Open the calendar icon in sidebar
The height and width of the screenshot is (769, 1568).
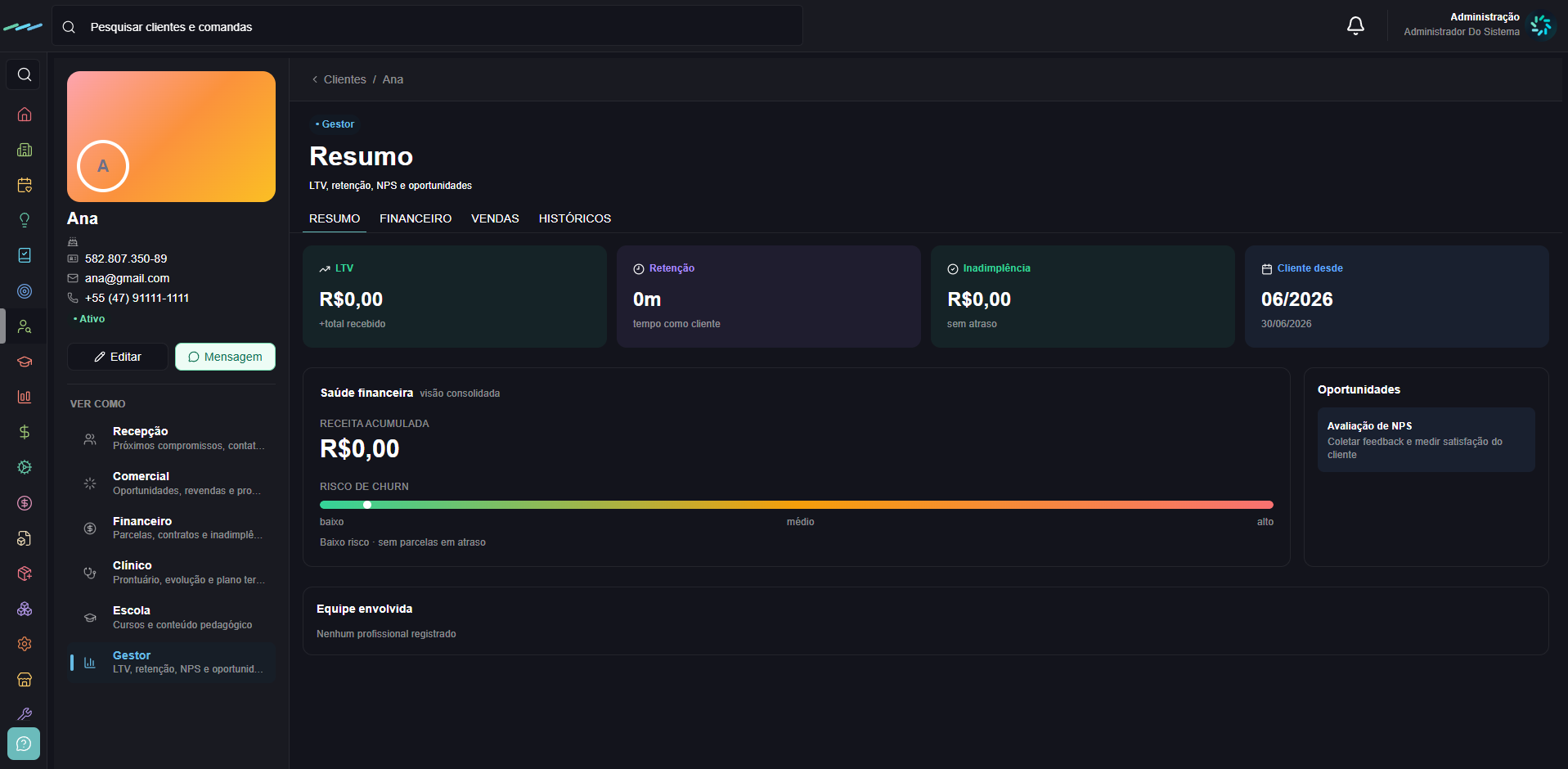[25, 185]
